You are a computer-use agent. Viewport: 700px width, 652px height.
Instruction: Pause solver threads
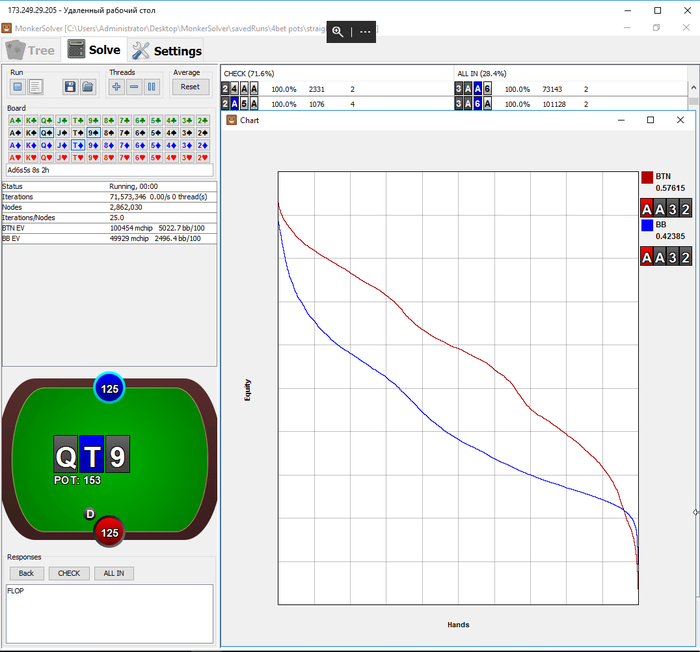(x=152, y=87)
